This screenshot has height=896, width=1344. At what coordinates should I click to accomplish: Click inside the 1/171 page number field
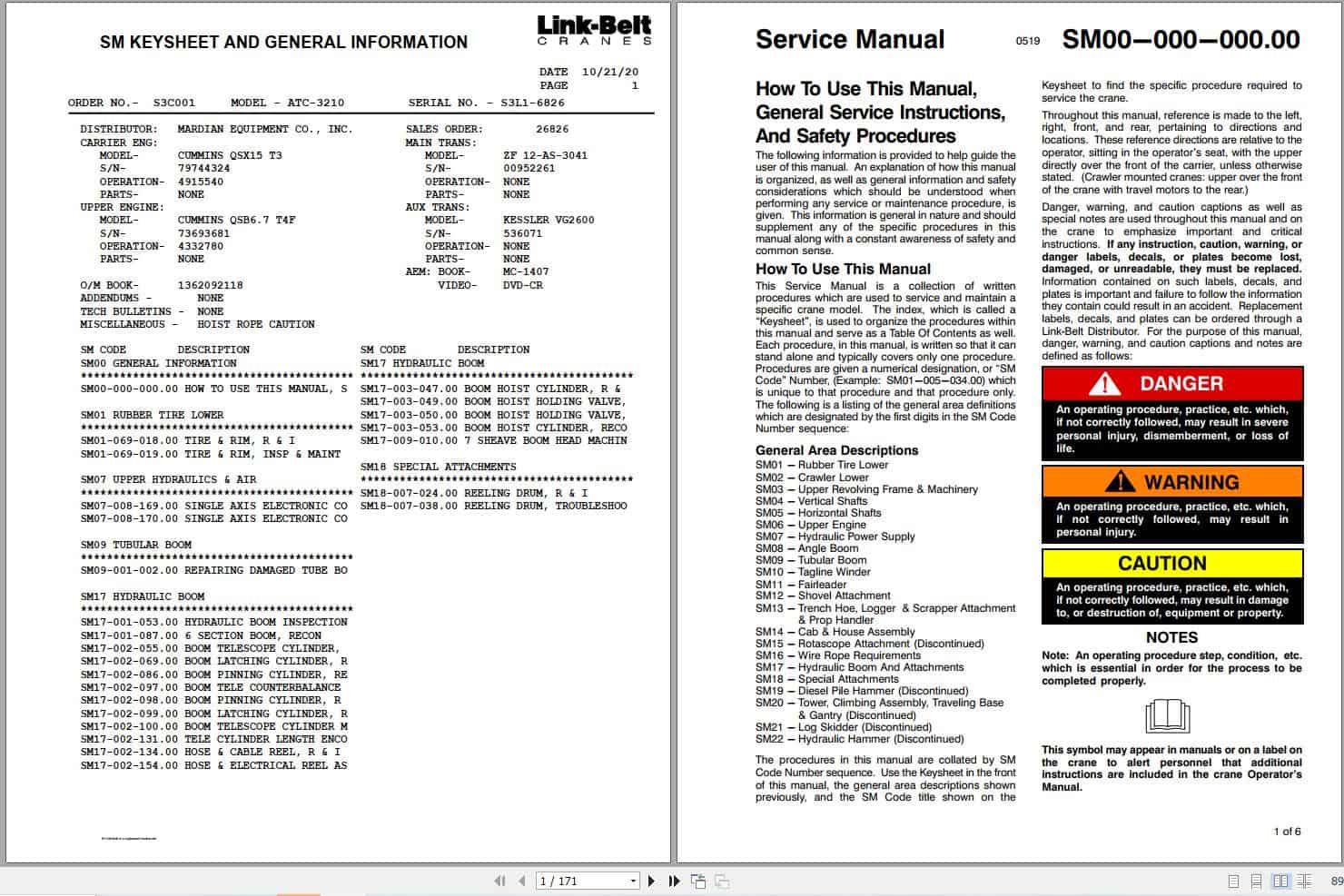coord(572,881)
